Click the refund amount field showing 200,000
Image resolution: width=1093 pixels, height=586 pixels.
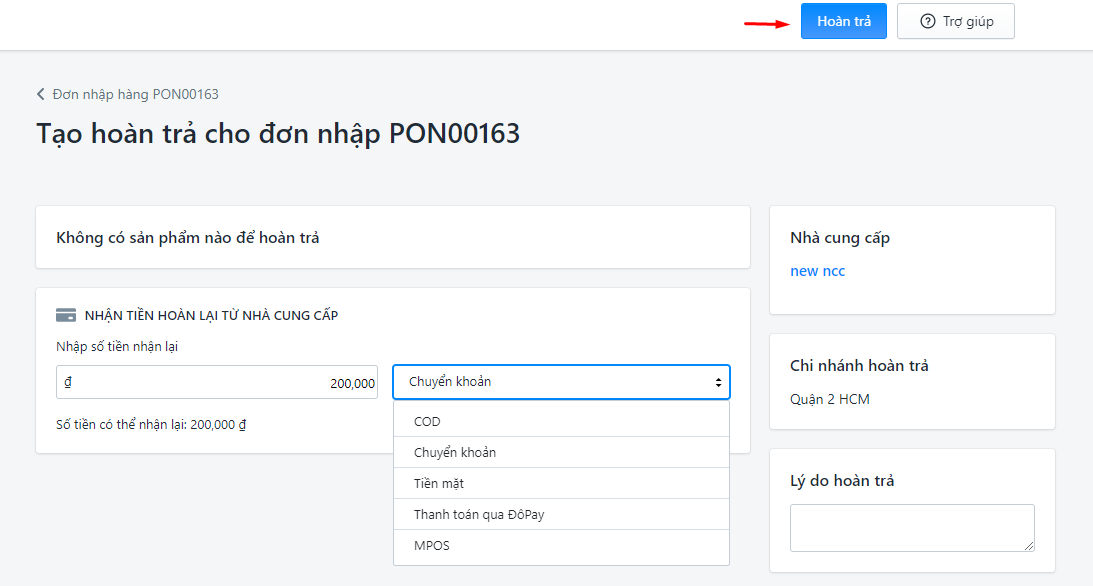click(x=217, y=382)
